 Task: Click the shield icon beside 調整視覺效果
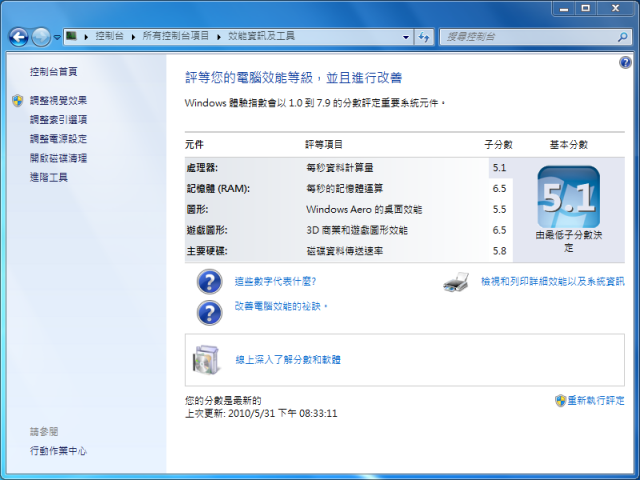pyautogui.click(x=18, y=100)
